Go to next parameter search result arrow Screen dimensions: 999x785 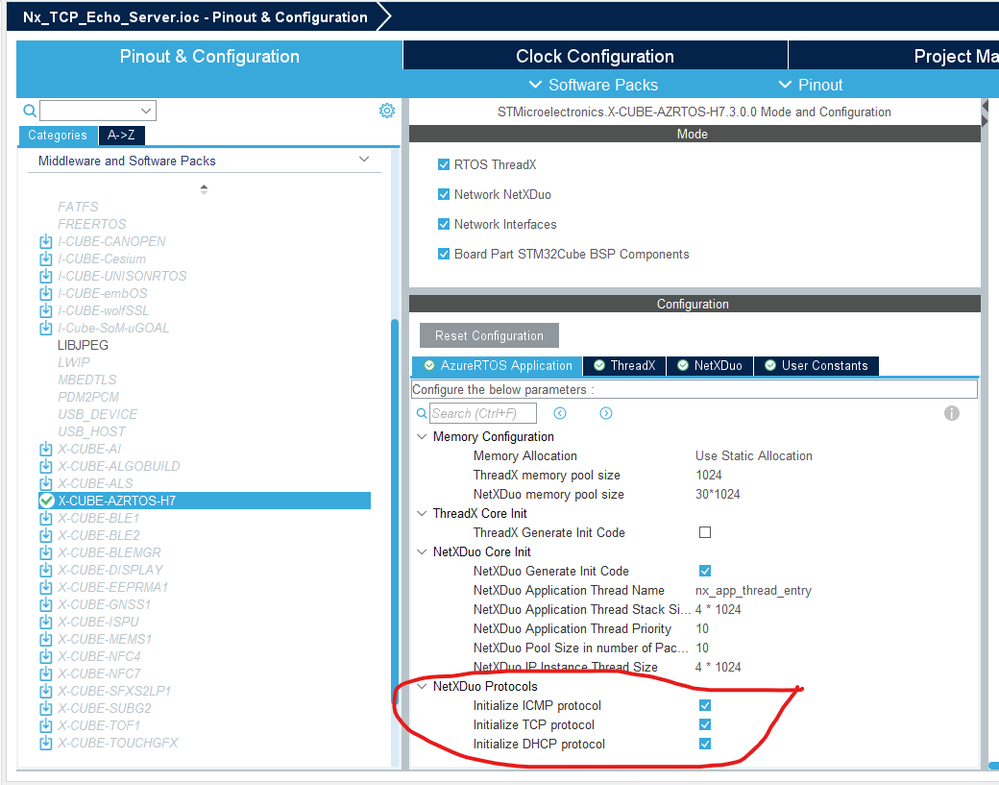coord(606,414)
